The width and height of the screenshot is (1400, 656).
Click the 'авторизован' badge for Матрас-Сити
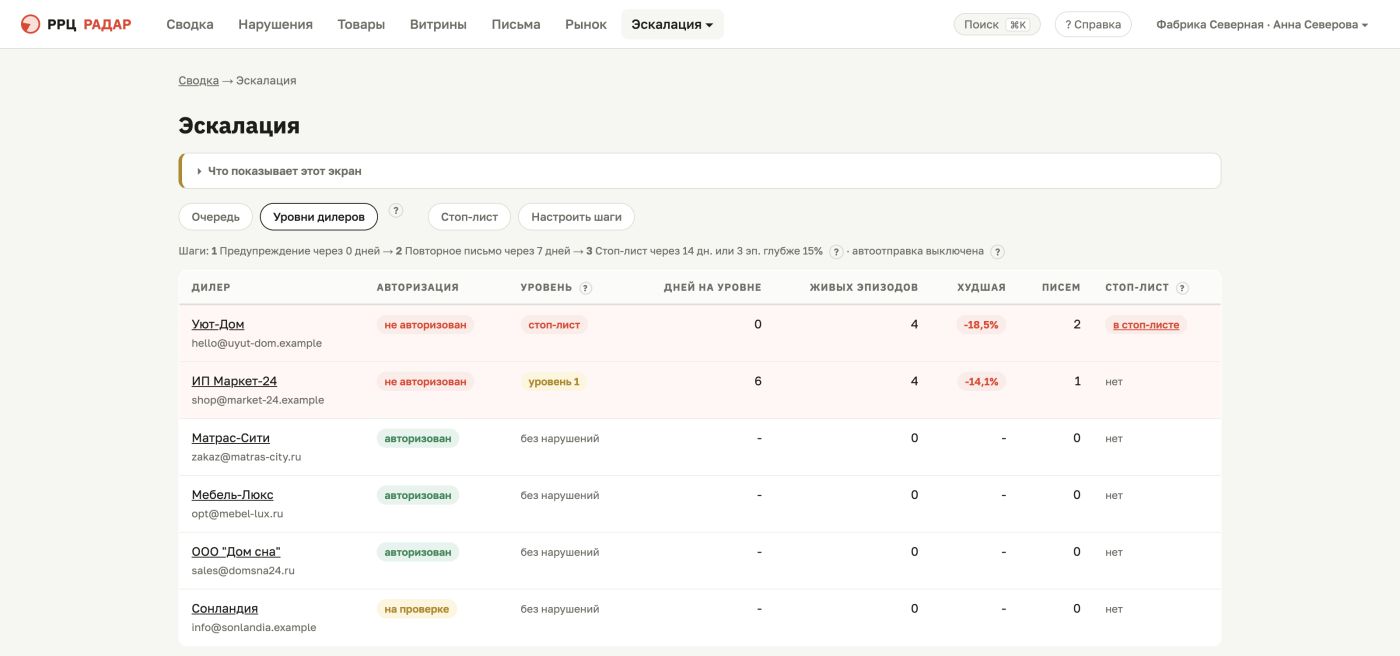pyautogui.click(x=418, y=438)
